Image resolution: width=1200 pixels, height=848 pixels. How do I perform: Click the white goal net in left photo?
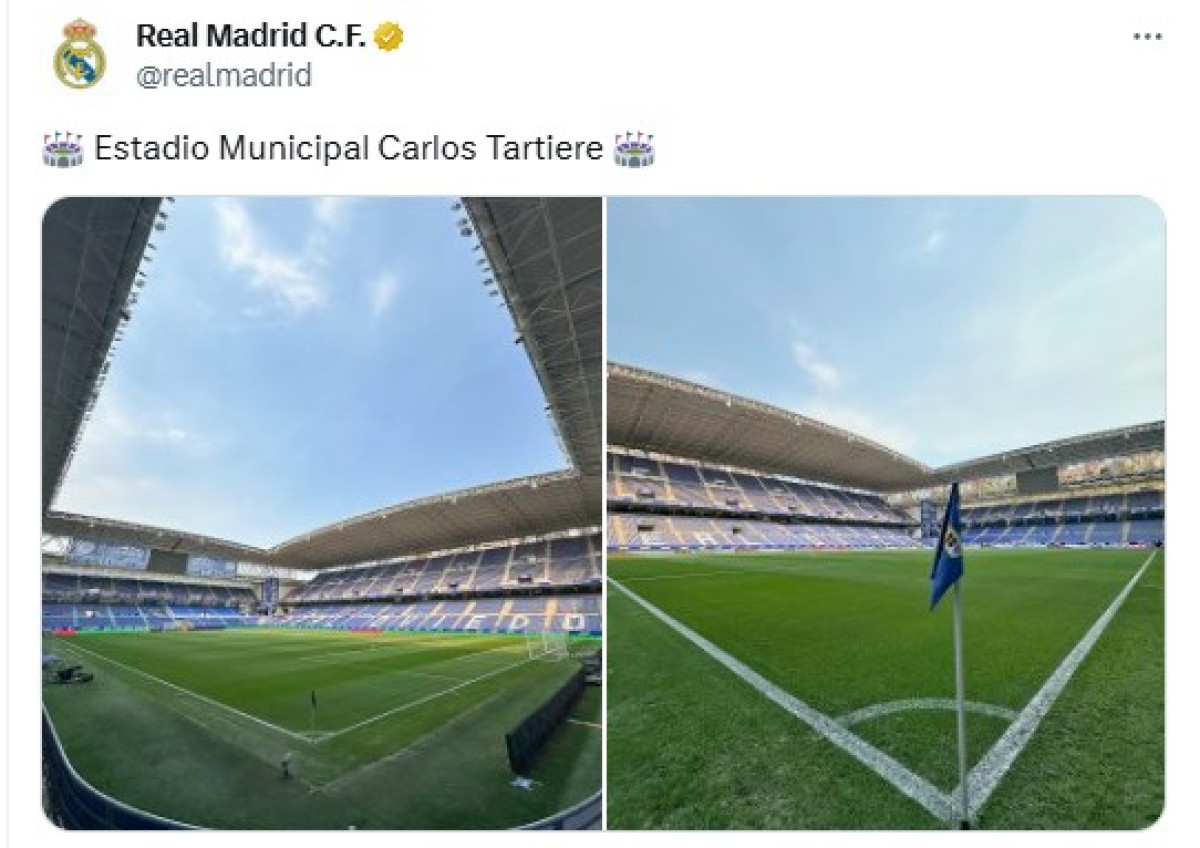548,645
